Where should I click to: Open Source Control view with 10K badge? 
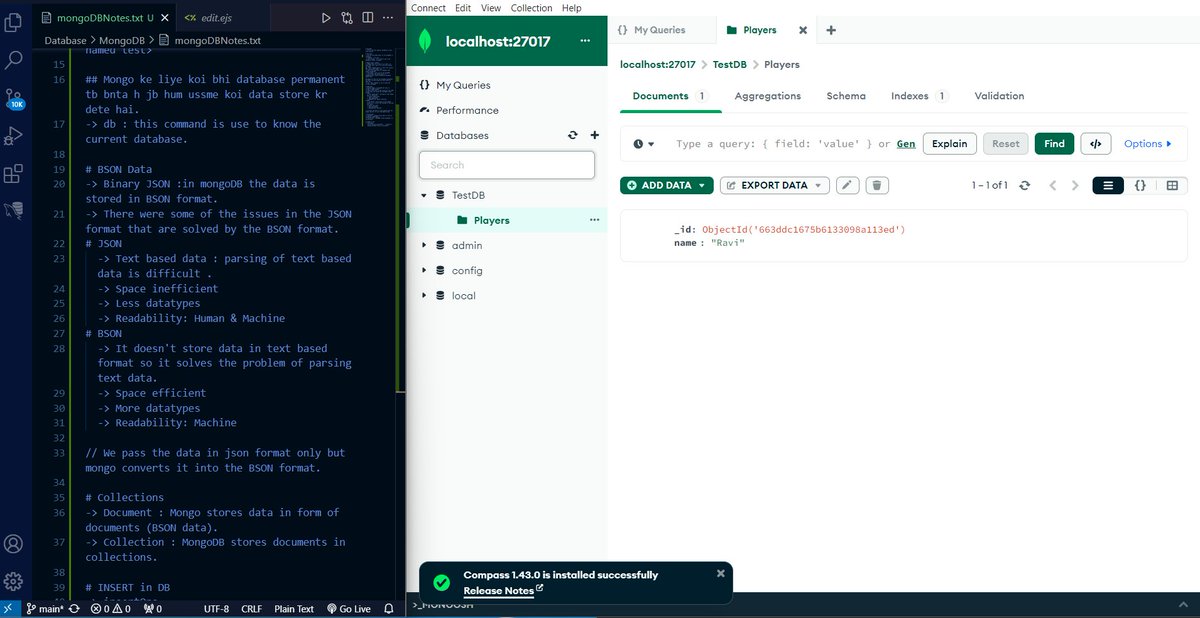14,98
